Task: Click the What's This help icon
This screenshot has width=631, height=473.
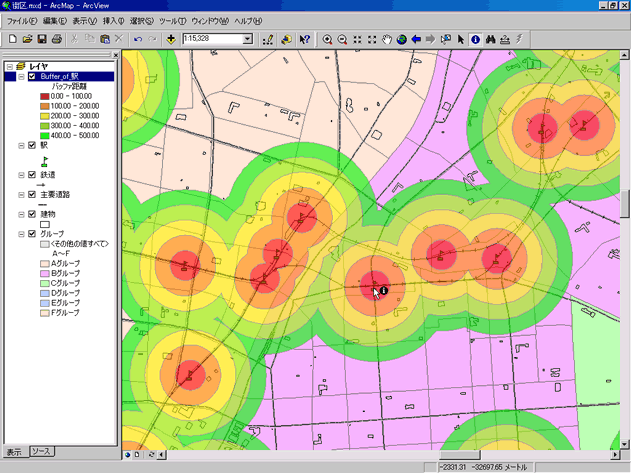Action: point(305,39)
